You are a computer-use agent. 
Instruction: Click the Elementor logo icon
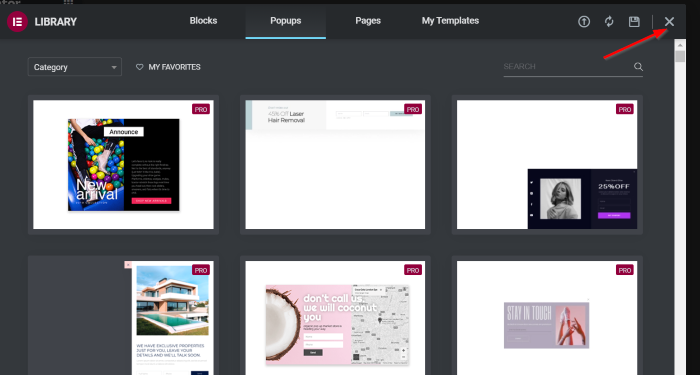coord(17,21)
